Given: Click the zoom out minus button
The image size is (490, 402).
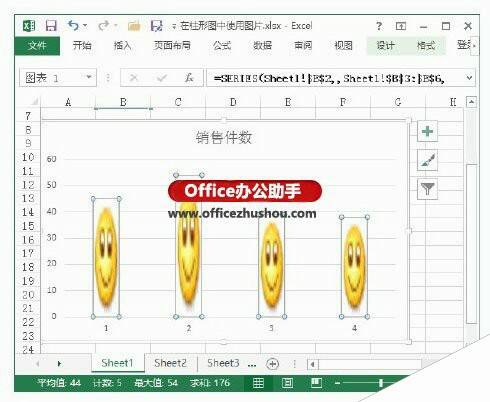Looking at the screenshot, I should click(337, 383).
